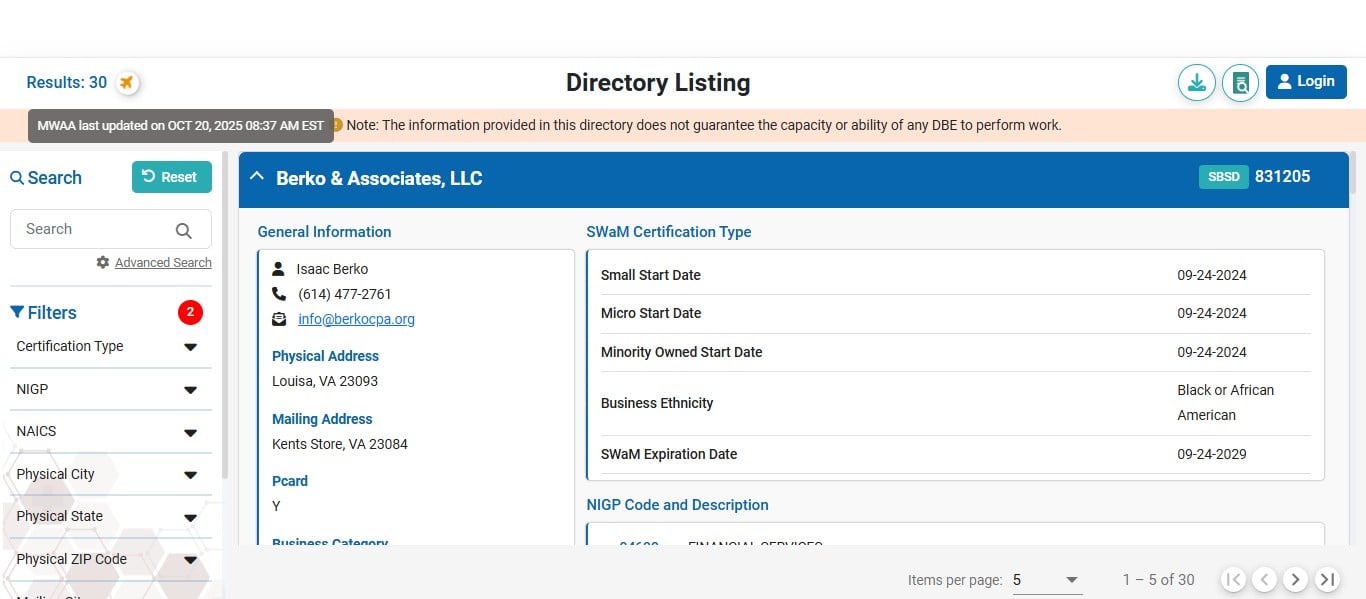The image size is (1366, 599).
Task: Click the info@berkocpa.org email link
Action: 356,319
